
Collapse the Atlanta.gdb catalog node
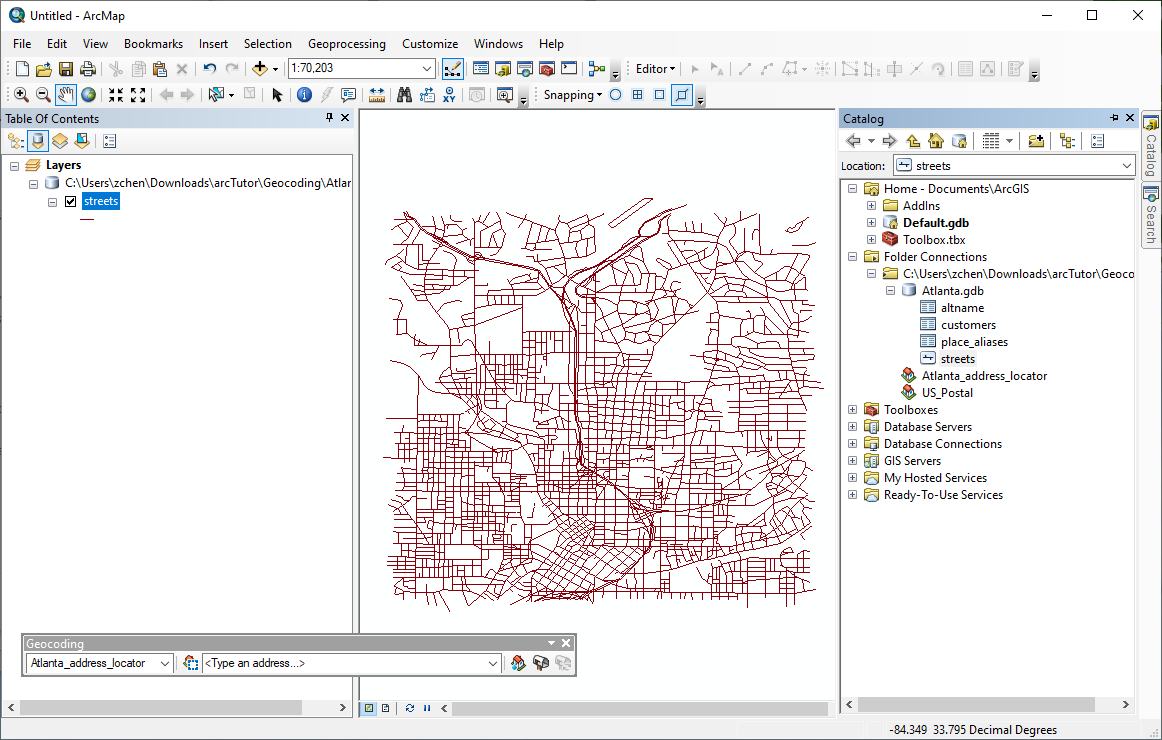(891, 290)
